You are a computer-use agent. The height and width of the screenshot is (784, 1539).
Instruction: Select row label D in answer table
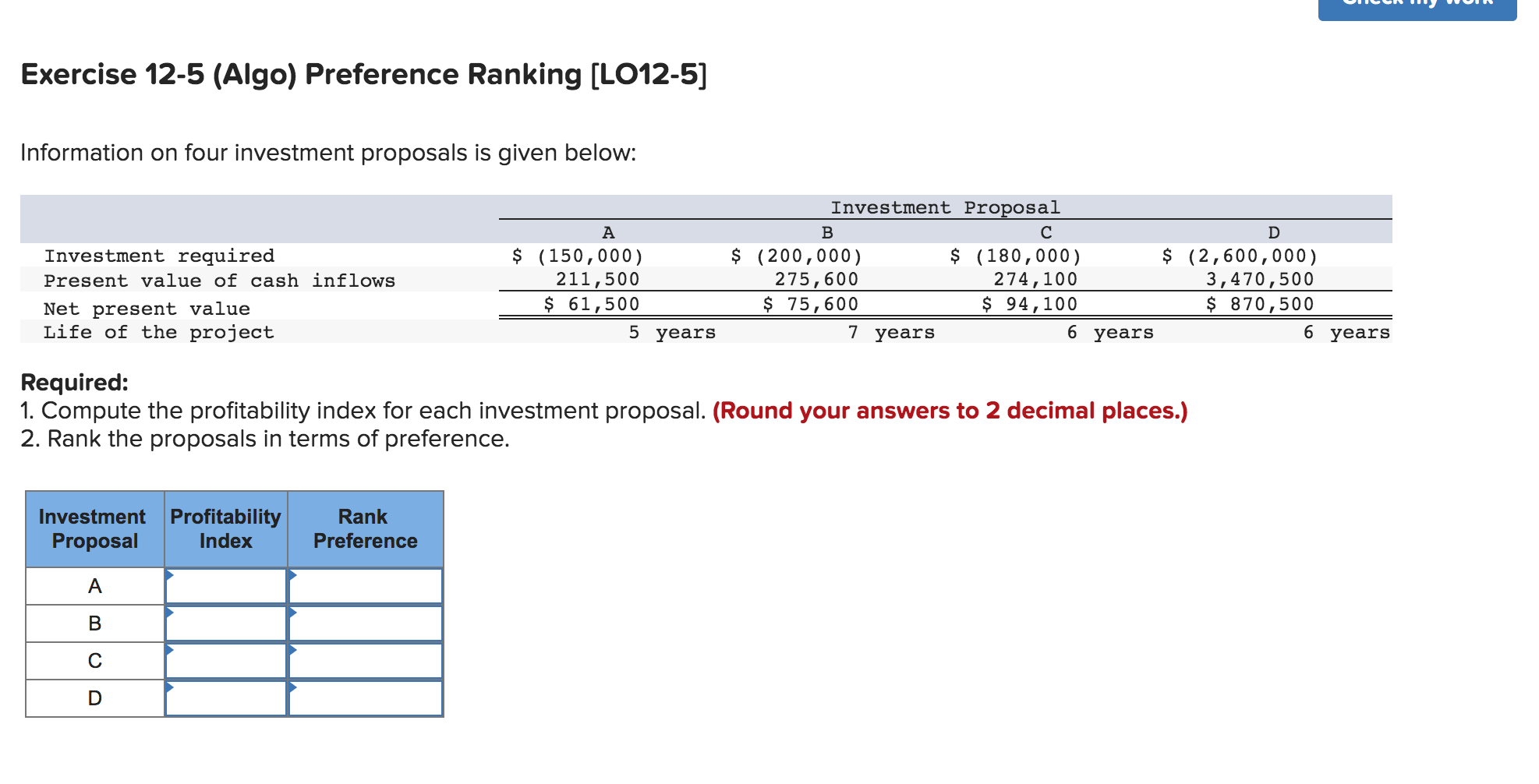point(94,697)
